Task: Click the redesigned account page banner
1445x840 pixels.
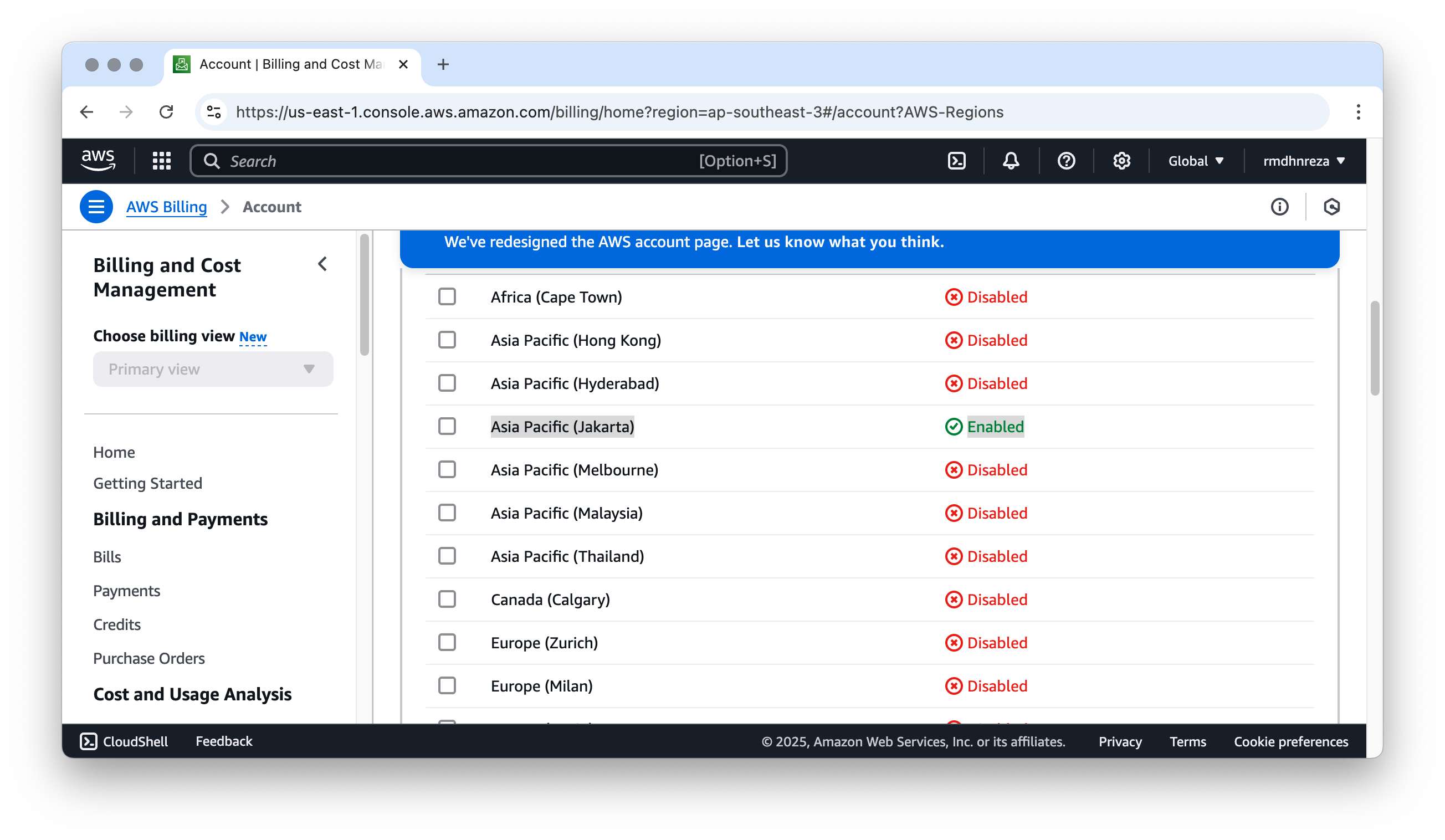Action: (x=869, y=248)
